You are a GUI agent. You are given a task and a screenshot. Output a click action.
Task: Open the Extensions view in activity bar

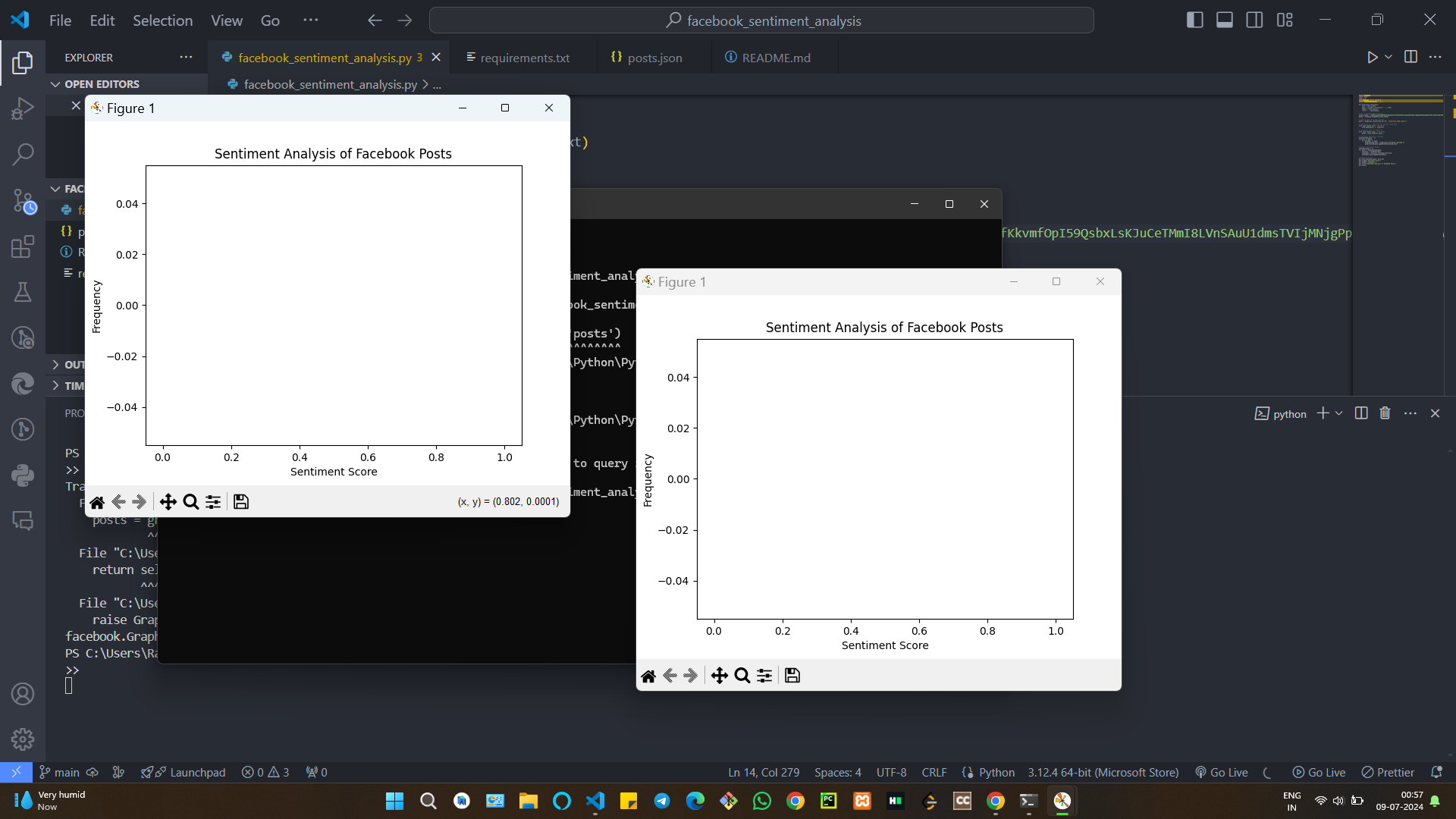point(23,246)
